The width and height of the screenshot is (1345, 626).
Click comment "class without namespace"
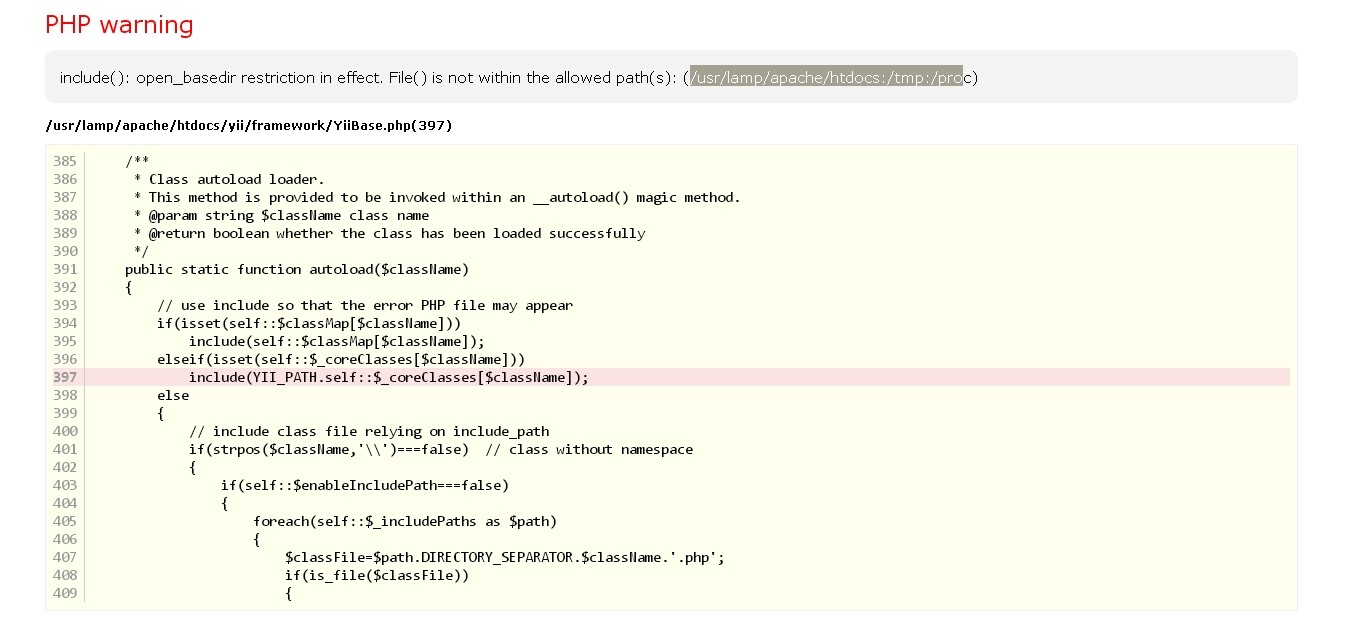click(x=589, y=449)
